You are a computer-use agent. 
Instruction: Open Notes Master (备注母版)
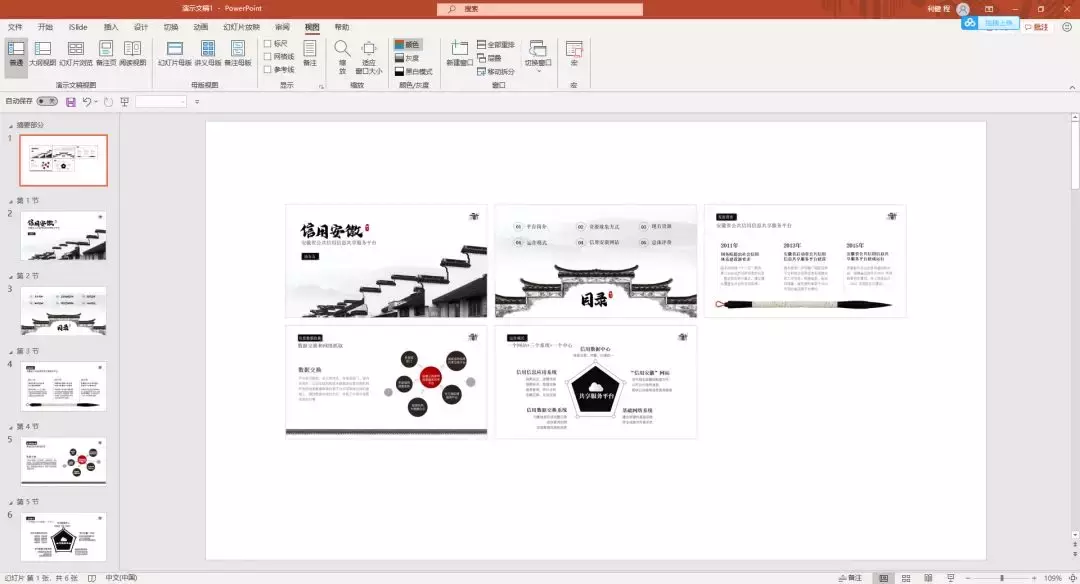click(238, 54)
